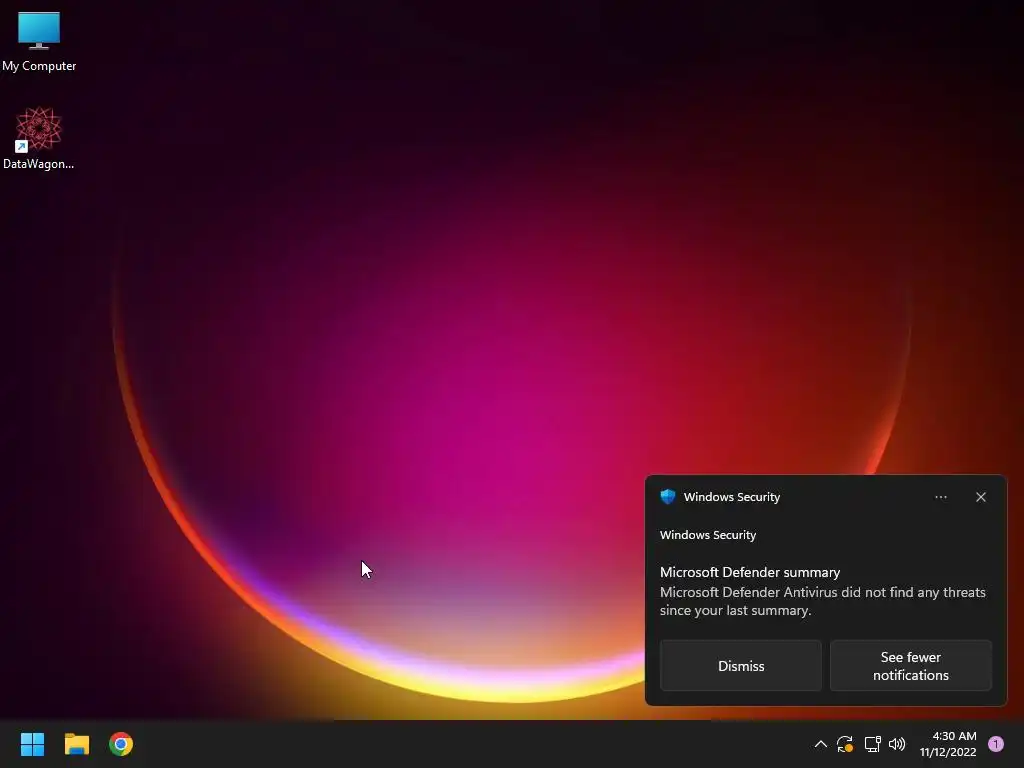Open the volume speaker tray icon
The height and width of the screenshot is (768, 1024).
(897, 744)
